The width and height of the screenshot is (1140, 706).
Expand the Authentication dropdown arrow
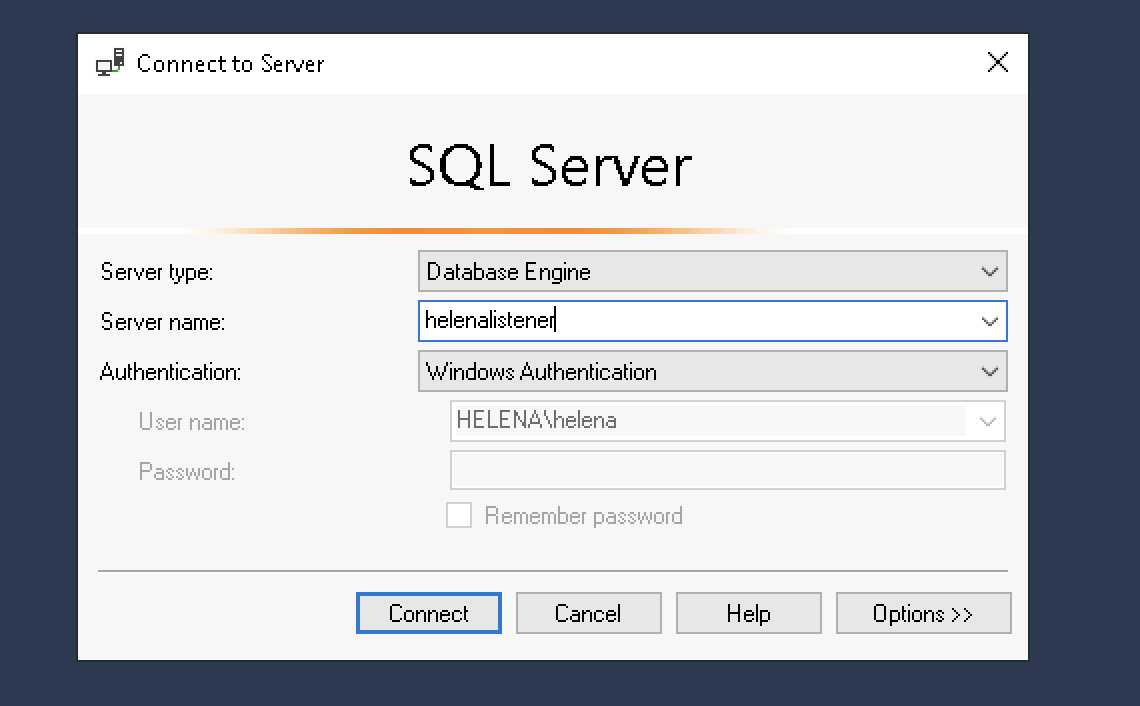(x=989, y=372)
